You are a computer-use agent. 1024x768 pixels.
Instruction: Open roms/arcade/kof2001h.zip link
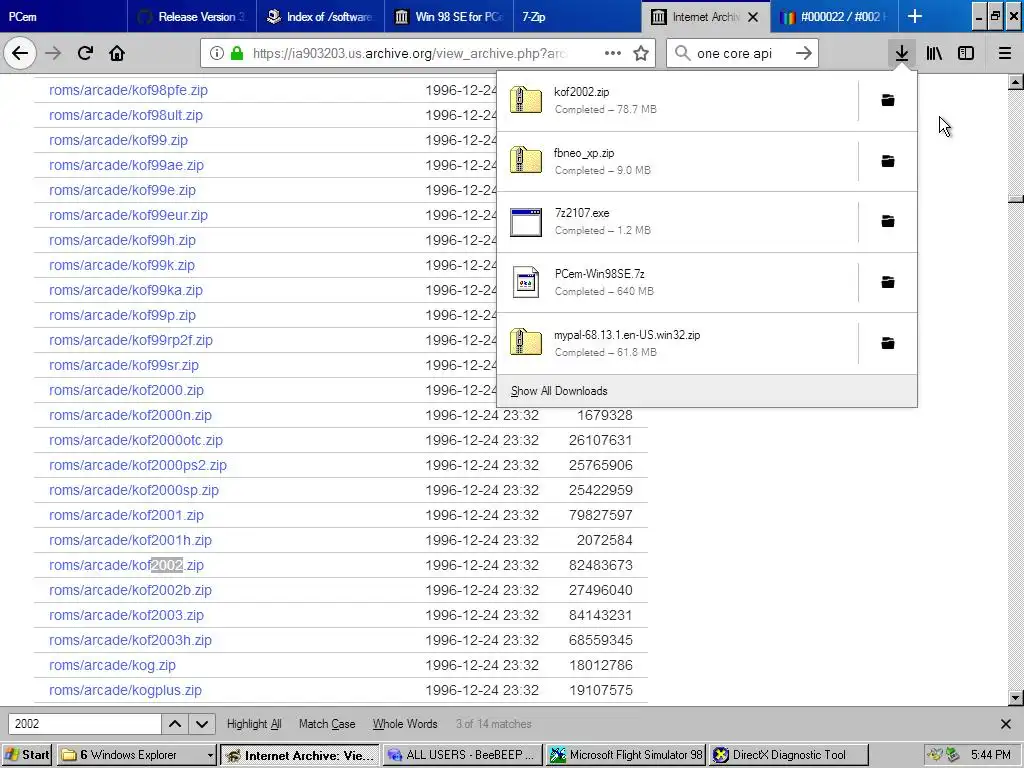pos(130,540)
